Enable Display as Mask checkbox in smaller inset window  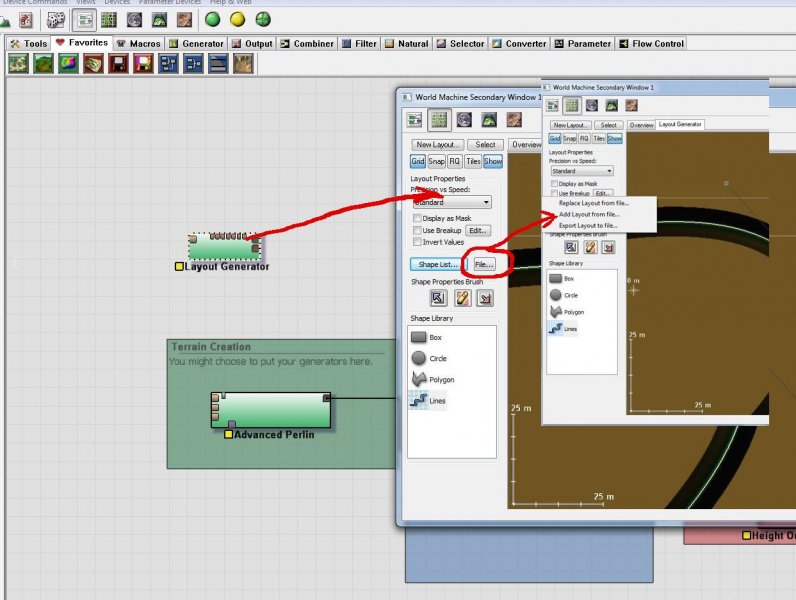[x=554, y=184]
